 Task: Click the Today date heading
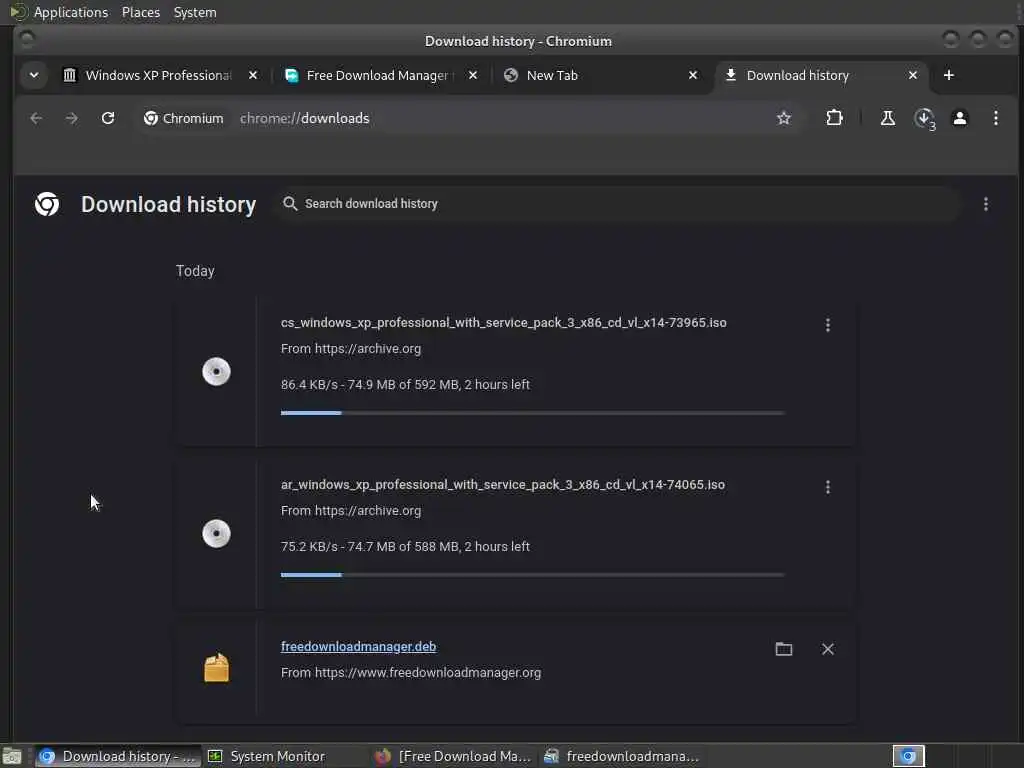pyautogui.click(x=195, y=271)
